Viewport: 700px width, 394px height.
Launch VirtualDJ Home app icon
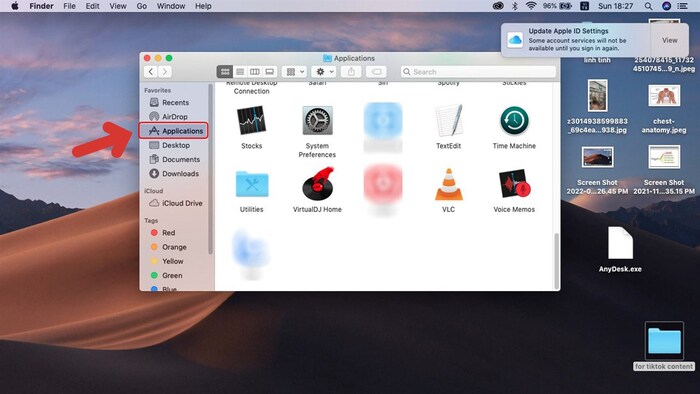[x=317, y=183]
